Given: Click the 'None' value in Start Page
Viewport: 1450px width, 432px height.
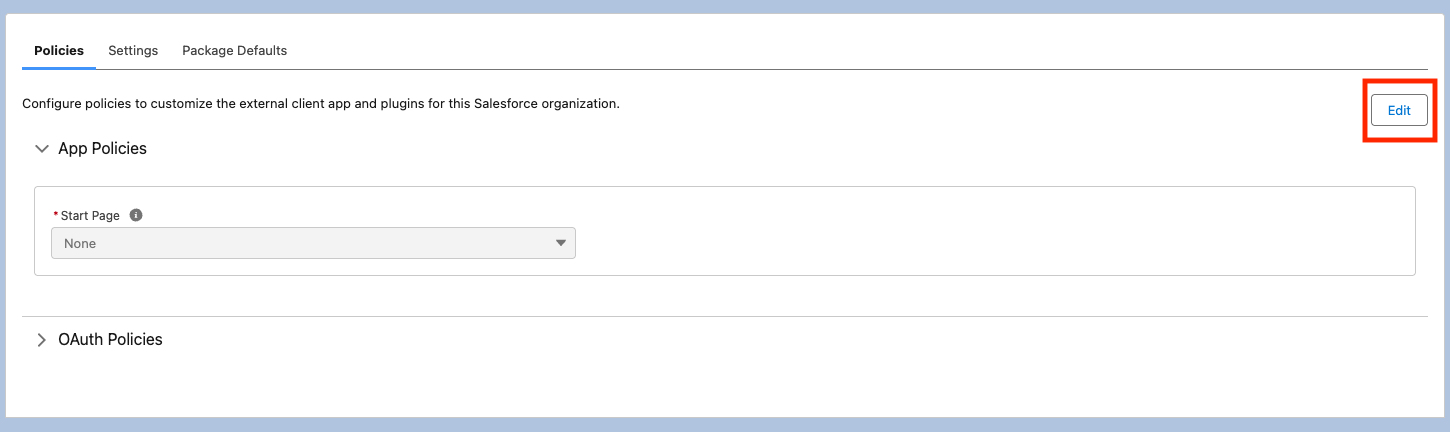Looking at the screenshot, I should [x=80, y=243].
